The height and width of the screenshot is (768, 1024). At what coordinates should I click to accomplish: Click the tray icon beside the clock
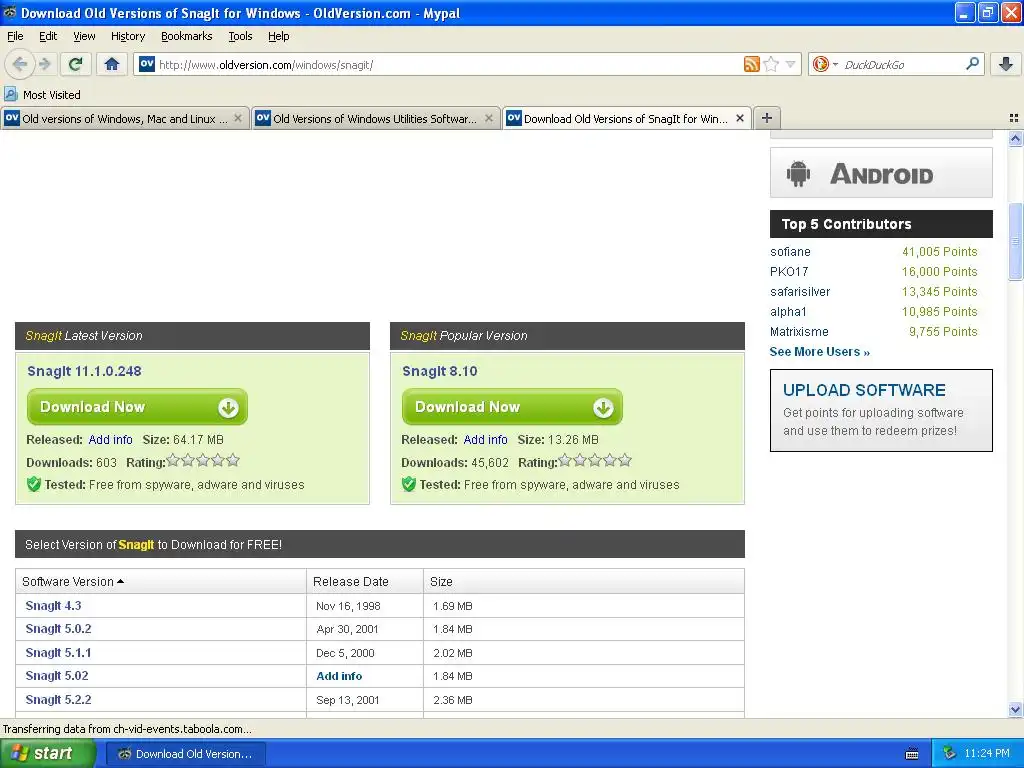[949, 754]
